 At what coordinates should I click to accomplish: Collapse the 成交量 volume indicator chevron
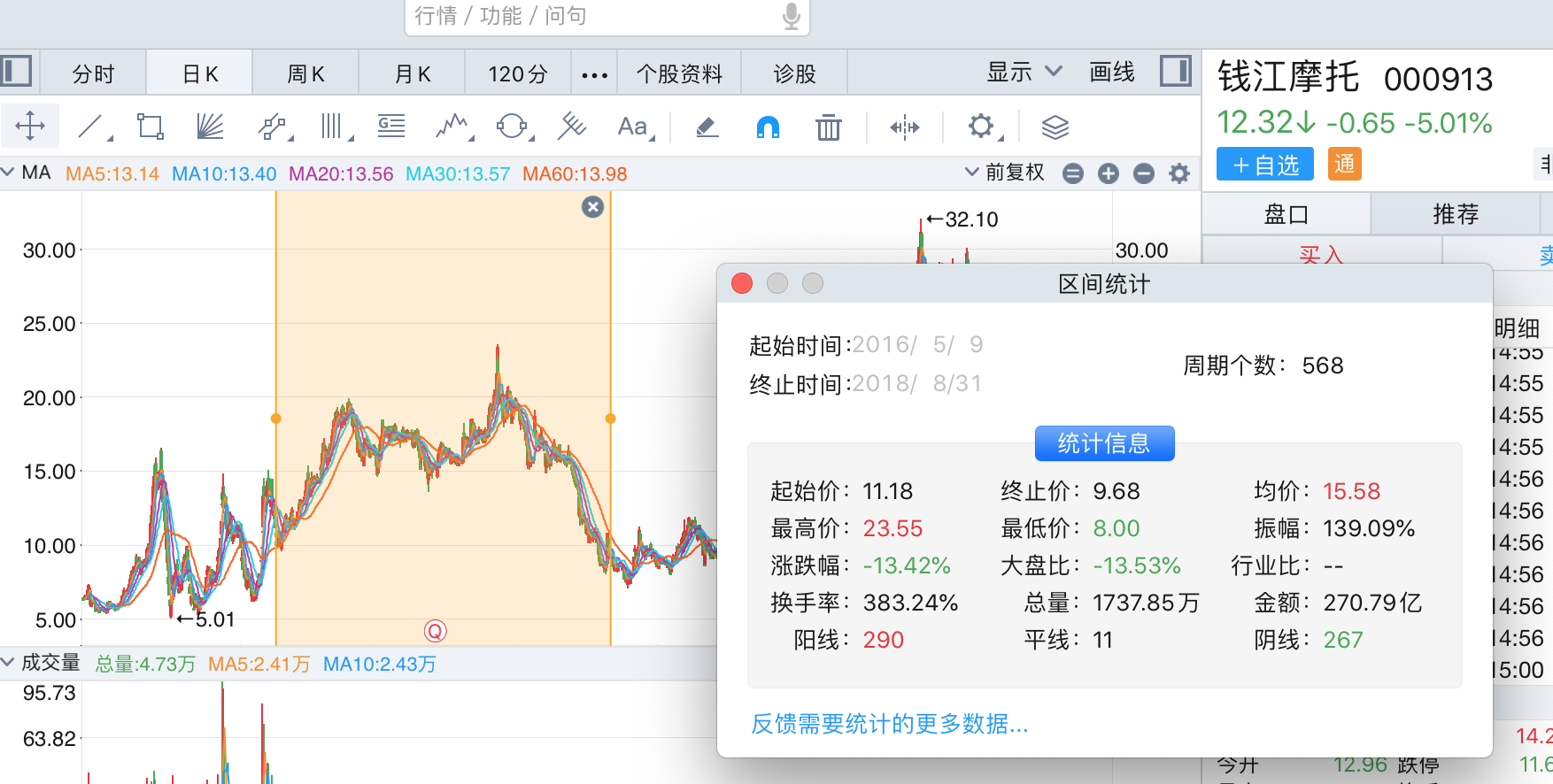pos(8,662)
